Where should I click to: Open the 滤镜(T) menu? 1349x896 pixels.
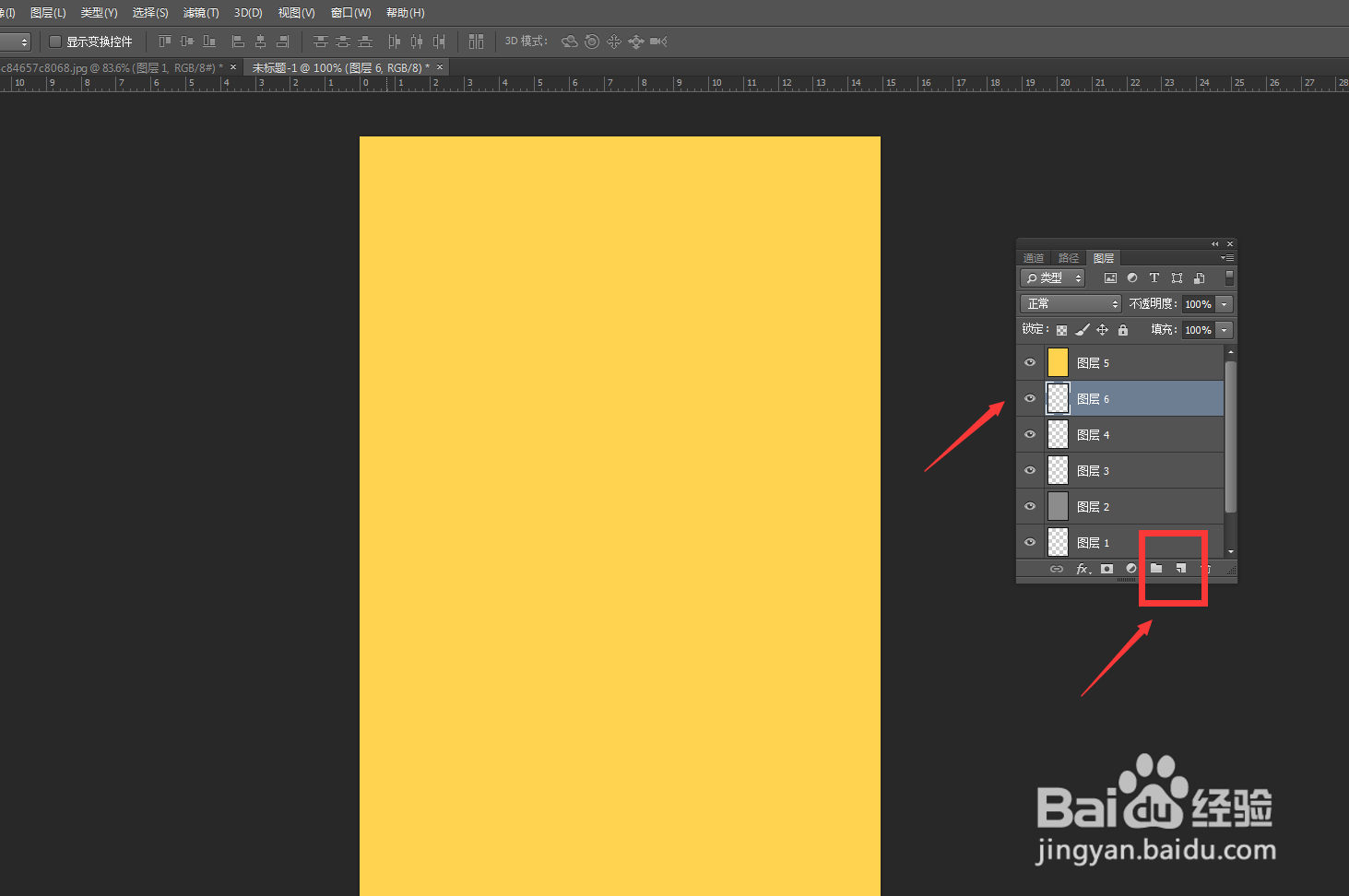point(201,13)
